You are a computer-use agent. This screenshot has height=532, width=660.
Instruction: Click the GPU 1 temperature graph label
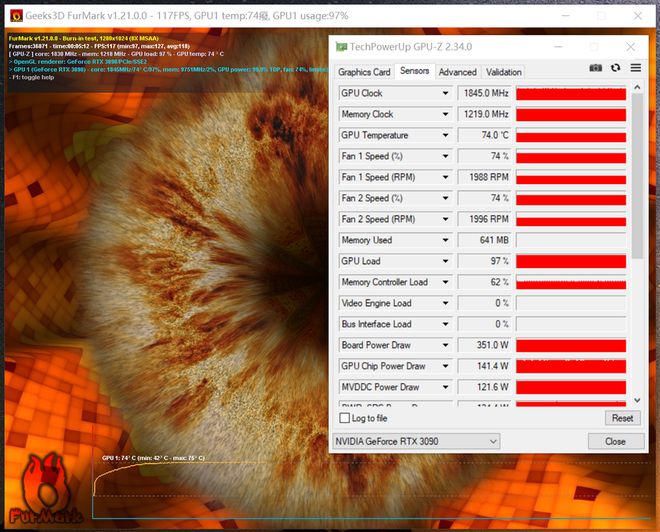click(x=153, y=458)
